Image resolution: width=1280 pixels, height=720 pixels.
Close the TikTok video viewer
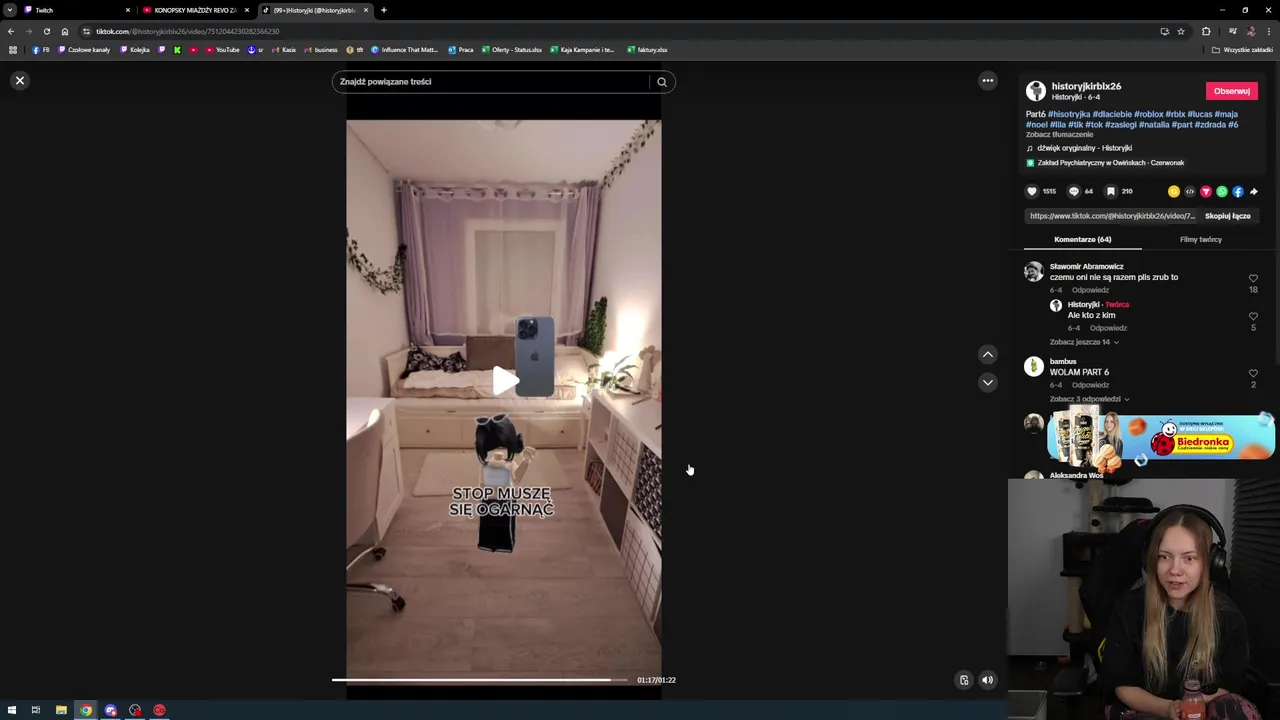[19, 80]
